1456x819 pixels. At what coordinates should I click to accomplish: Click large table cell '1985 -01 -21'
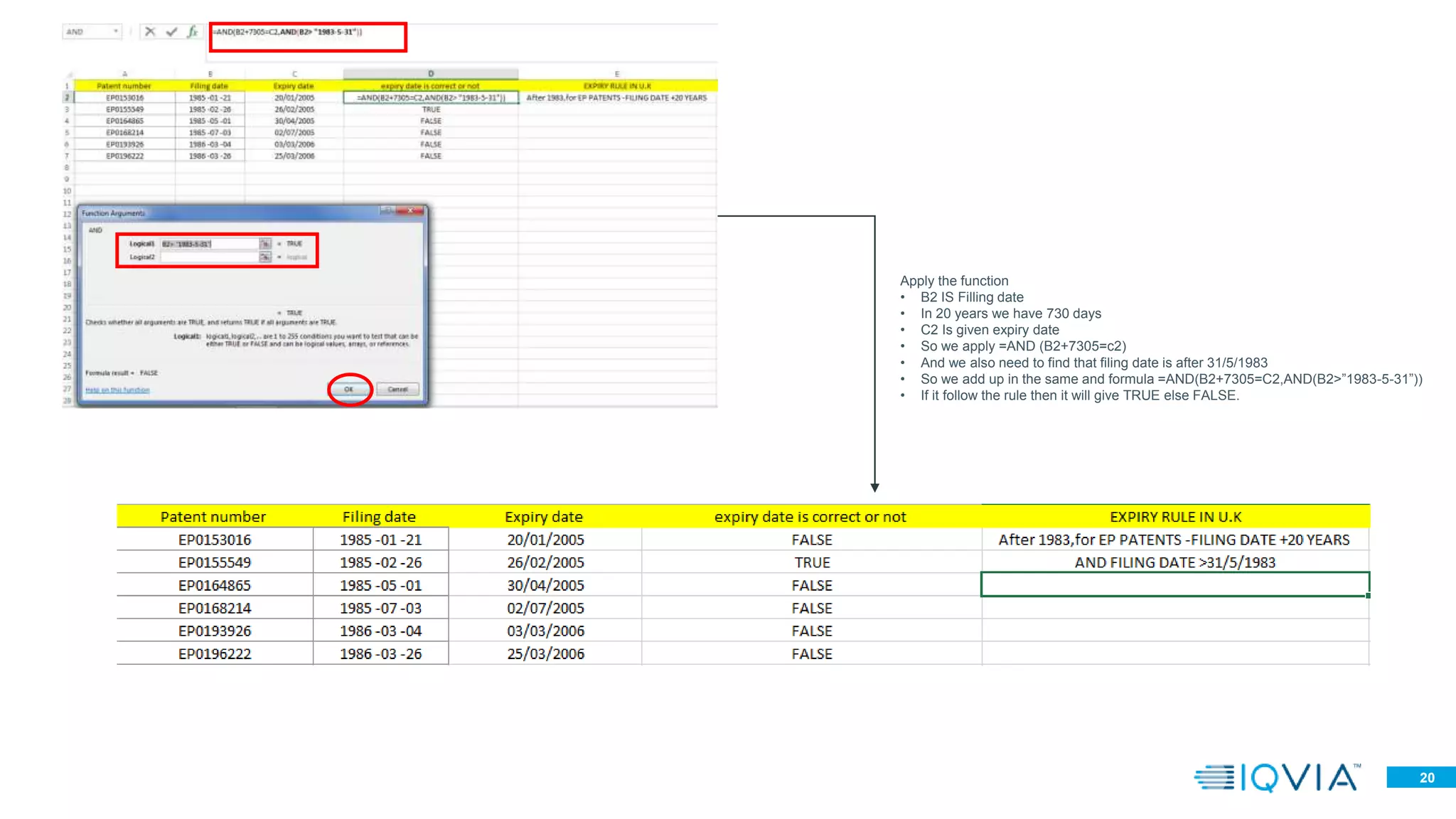[380, 540]
